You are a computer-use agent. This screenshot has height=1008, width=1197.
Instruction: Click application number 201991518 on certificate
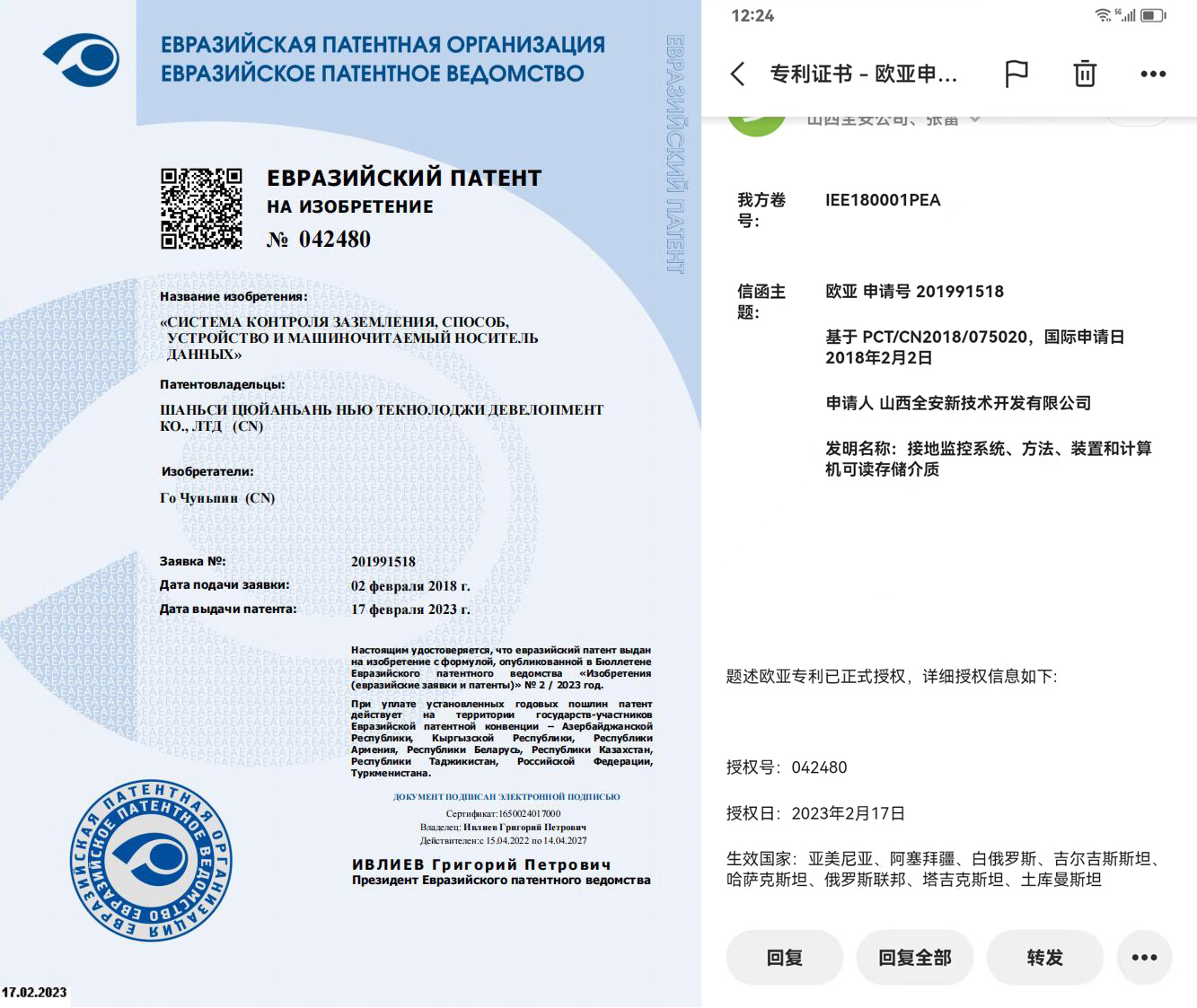383,562
